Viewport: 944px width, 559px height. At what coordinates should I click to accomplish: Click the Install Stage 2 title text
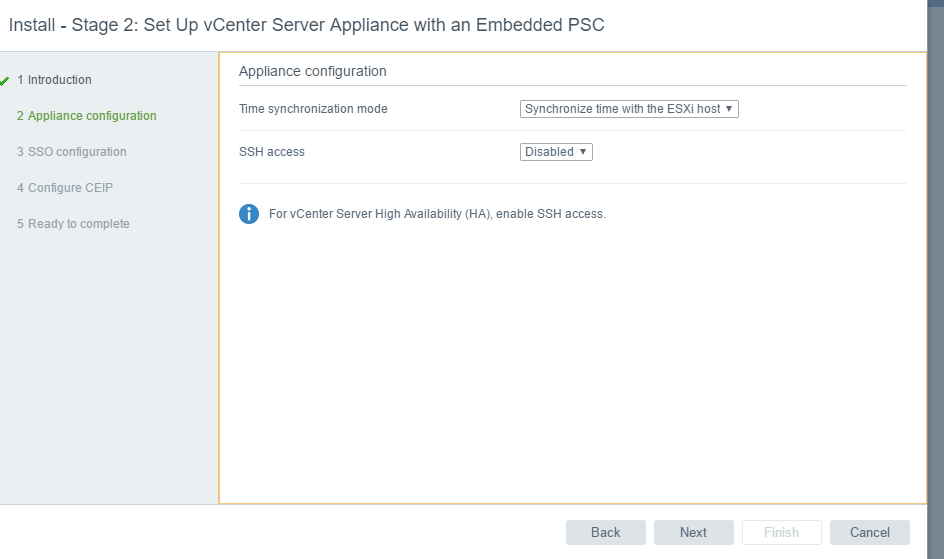tap(306, 25)
